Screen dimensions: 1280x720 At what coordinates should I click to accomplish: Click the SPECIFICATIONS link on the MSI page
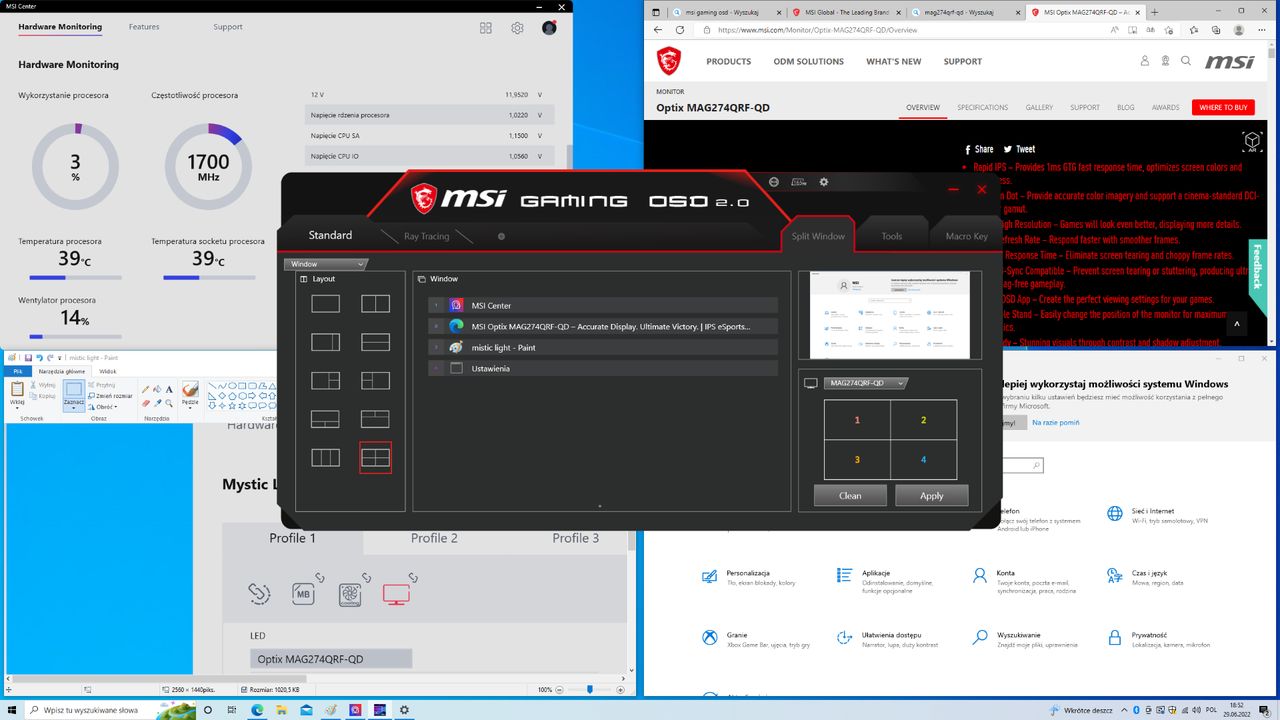[982, 107]
